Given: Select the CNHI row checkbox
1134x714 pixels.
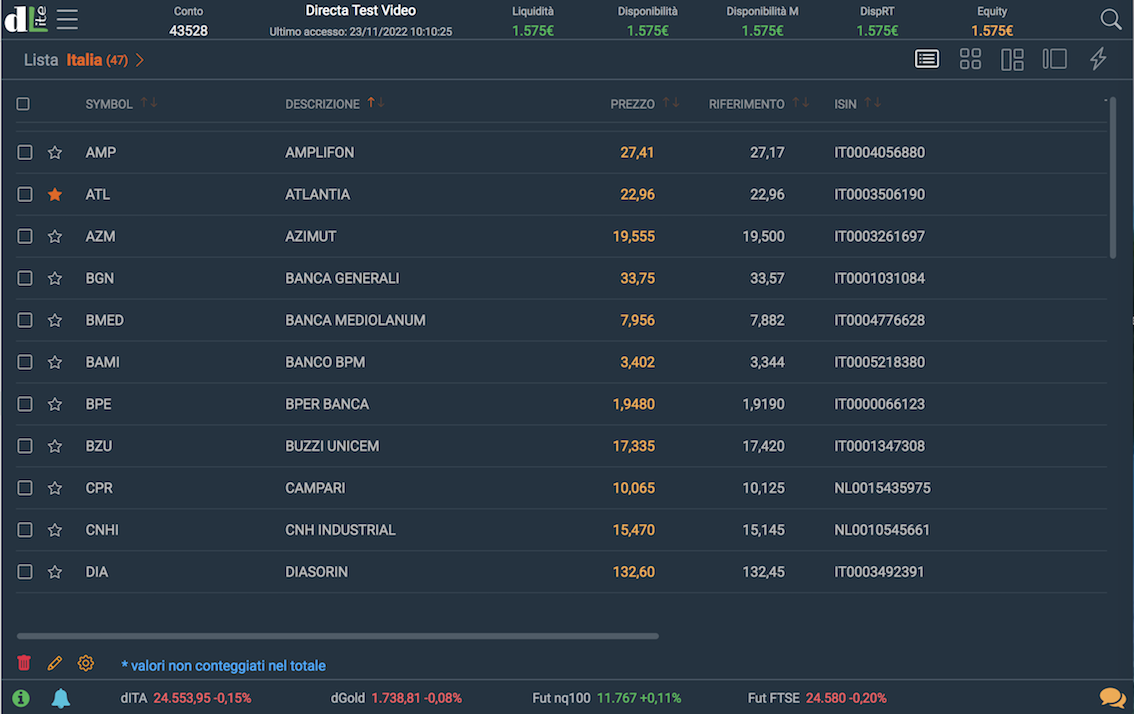Looking at the screenshot, I should click(x=25, y=530).
